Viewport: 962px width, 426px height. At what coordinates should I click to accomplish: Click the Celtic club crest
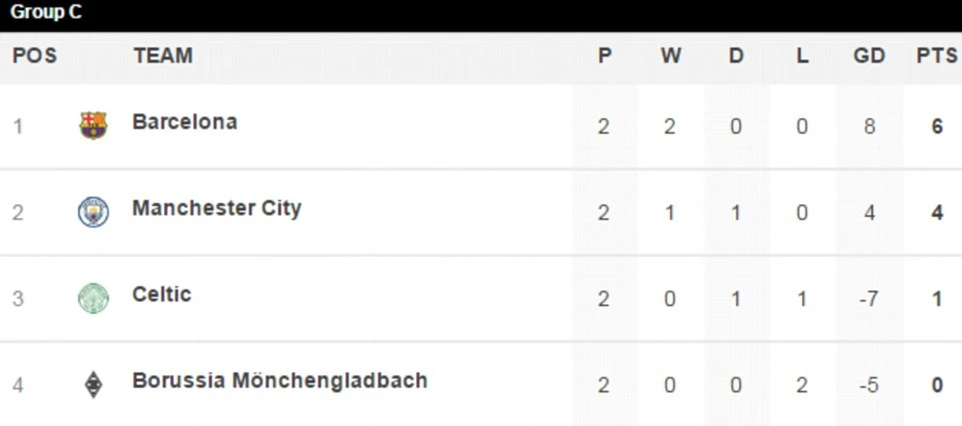93,298
